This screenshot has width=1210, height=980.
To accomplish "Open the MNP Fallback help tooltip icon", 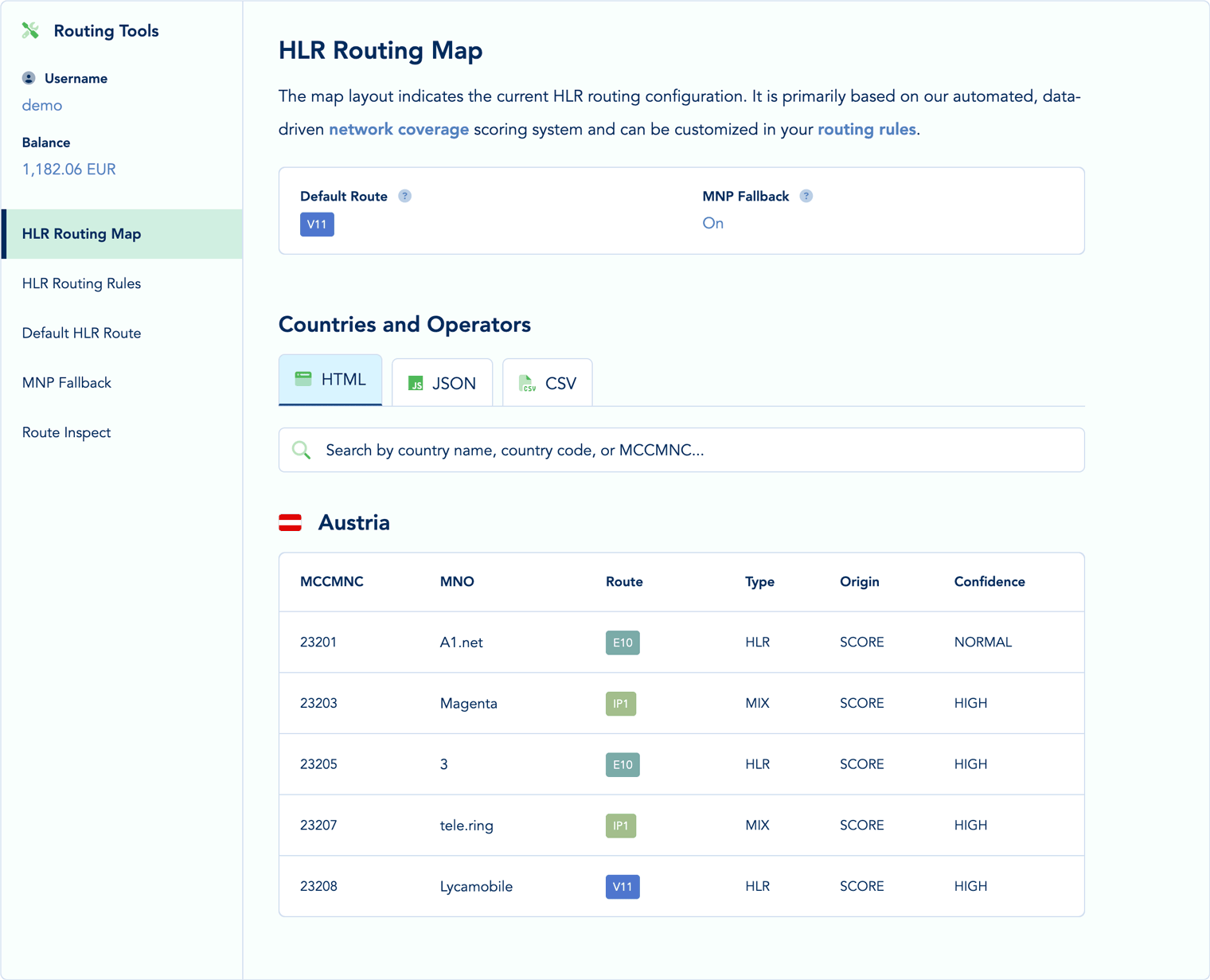I will coord(806,196).
